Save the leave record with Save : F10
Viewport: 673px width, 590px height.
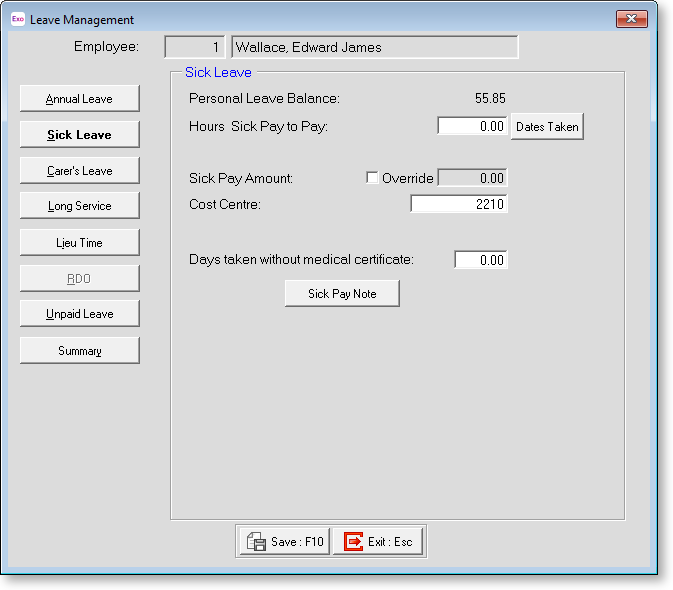[284, 542]
